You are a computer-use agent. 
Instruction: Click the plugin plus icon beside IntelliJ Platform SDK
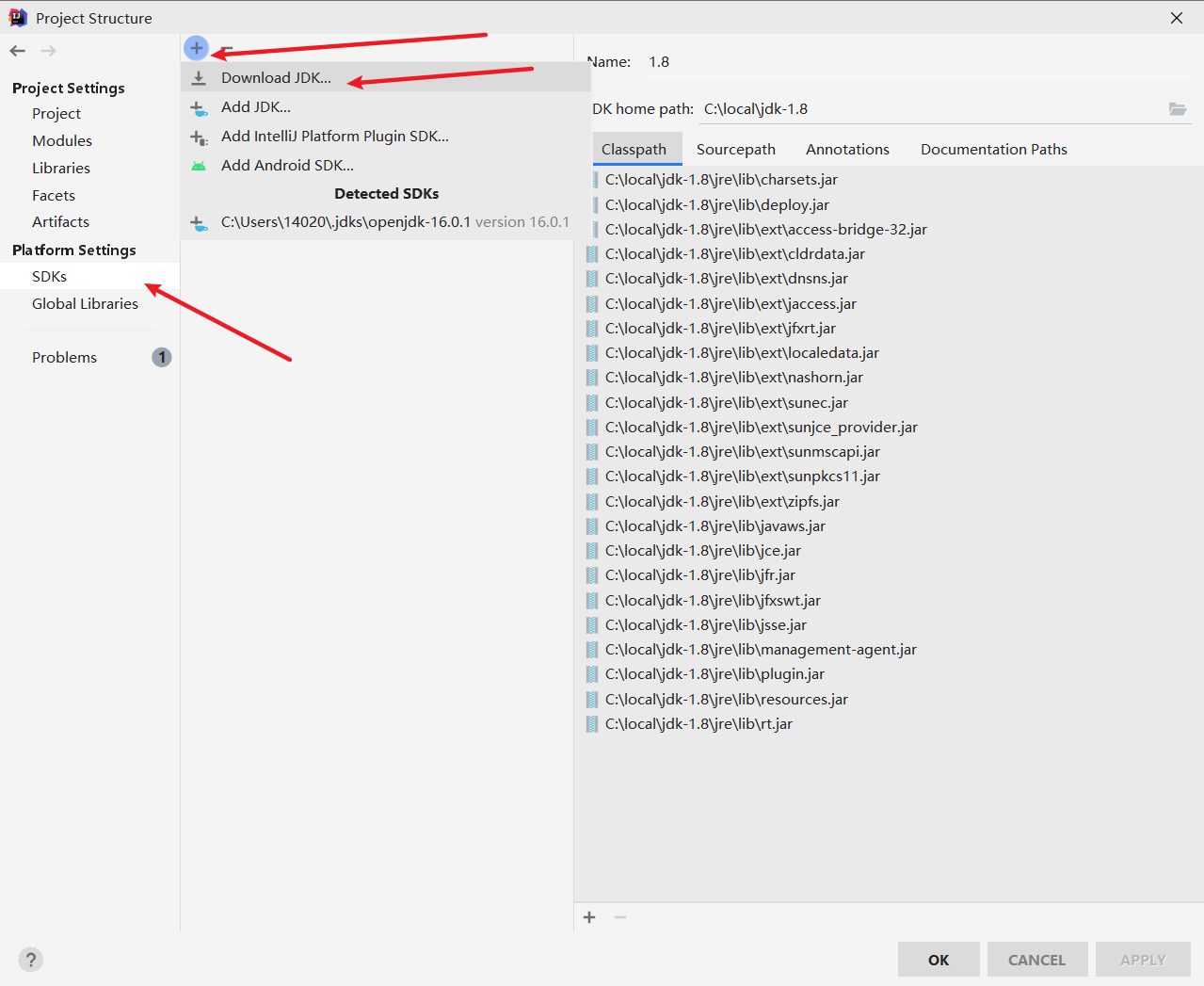[199, 137]
